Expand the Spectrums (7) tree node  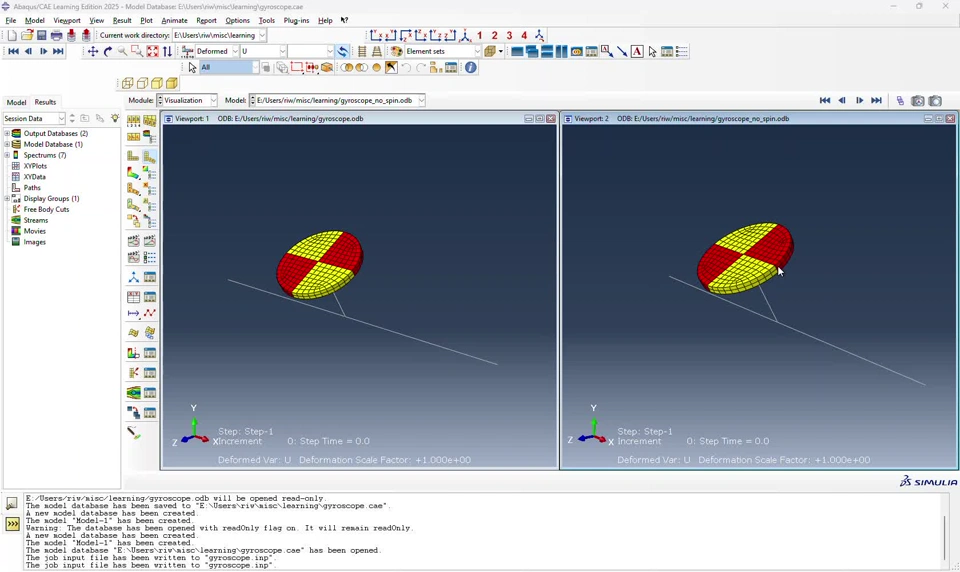click(x=7, y=156)
